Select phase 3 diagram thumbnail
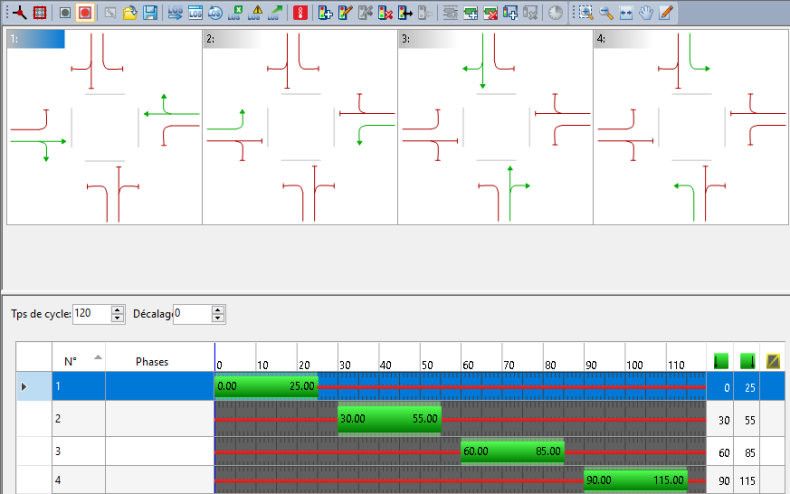The image size is (790, 494). click(x=494, y=128)
